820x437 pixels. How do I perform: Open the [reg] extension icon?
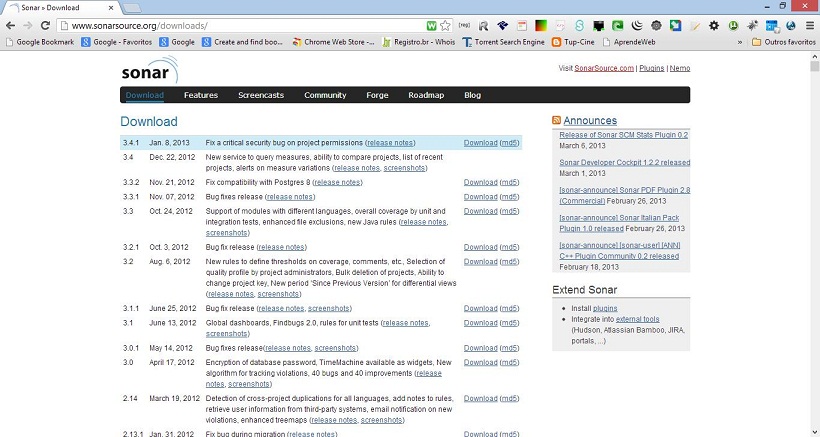(x=464, y=25)
